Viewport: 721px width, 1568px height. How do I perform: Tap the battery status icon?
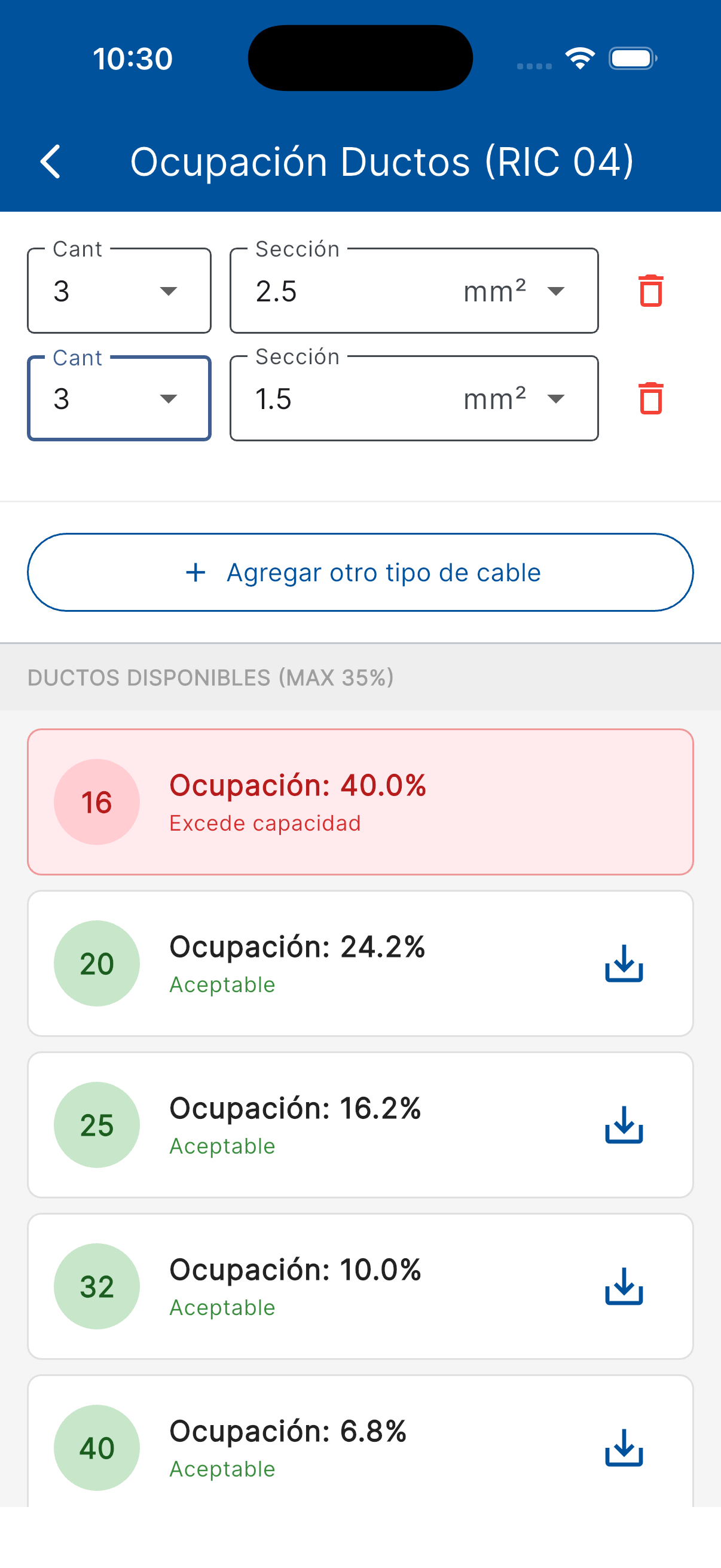pyautogui.click(x=632, y=59)
